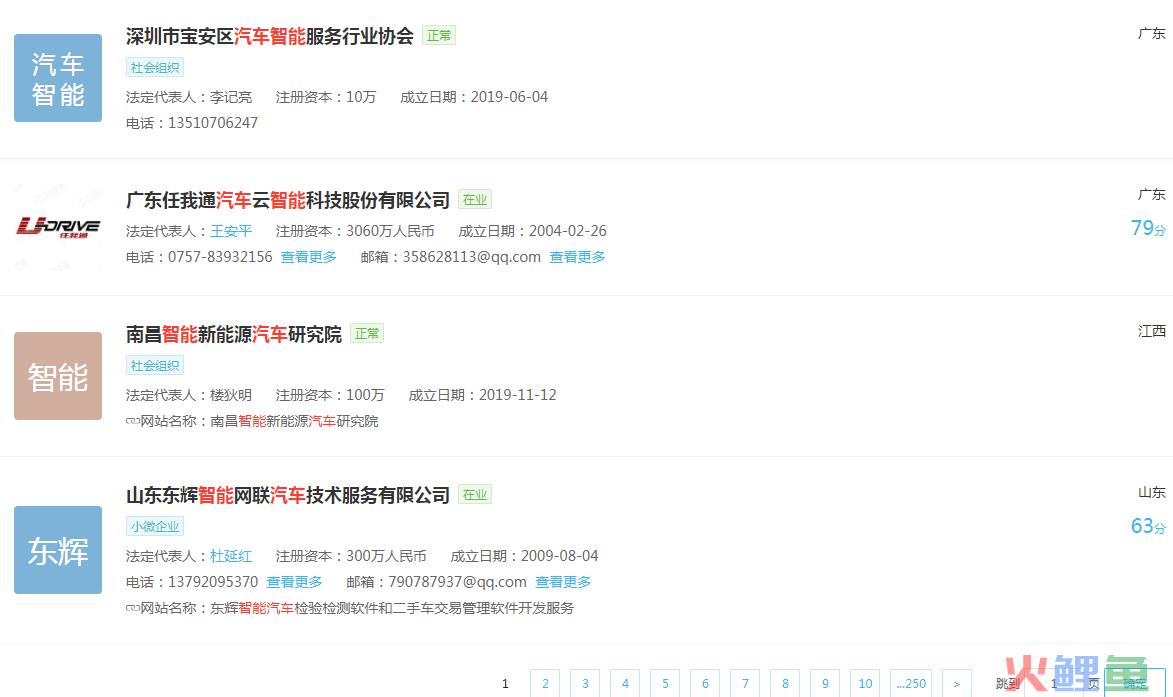Screen dimensions: 1173x697
Task: Go to page 7
Action: click(x=745, y=684)
